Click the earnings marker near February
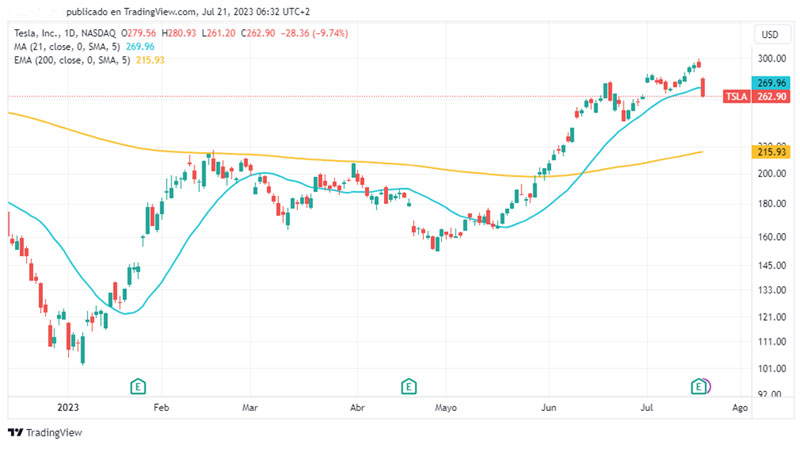The height and width of the screenshot is (456, 800). 139,386
